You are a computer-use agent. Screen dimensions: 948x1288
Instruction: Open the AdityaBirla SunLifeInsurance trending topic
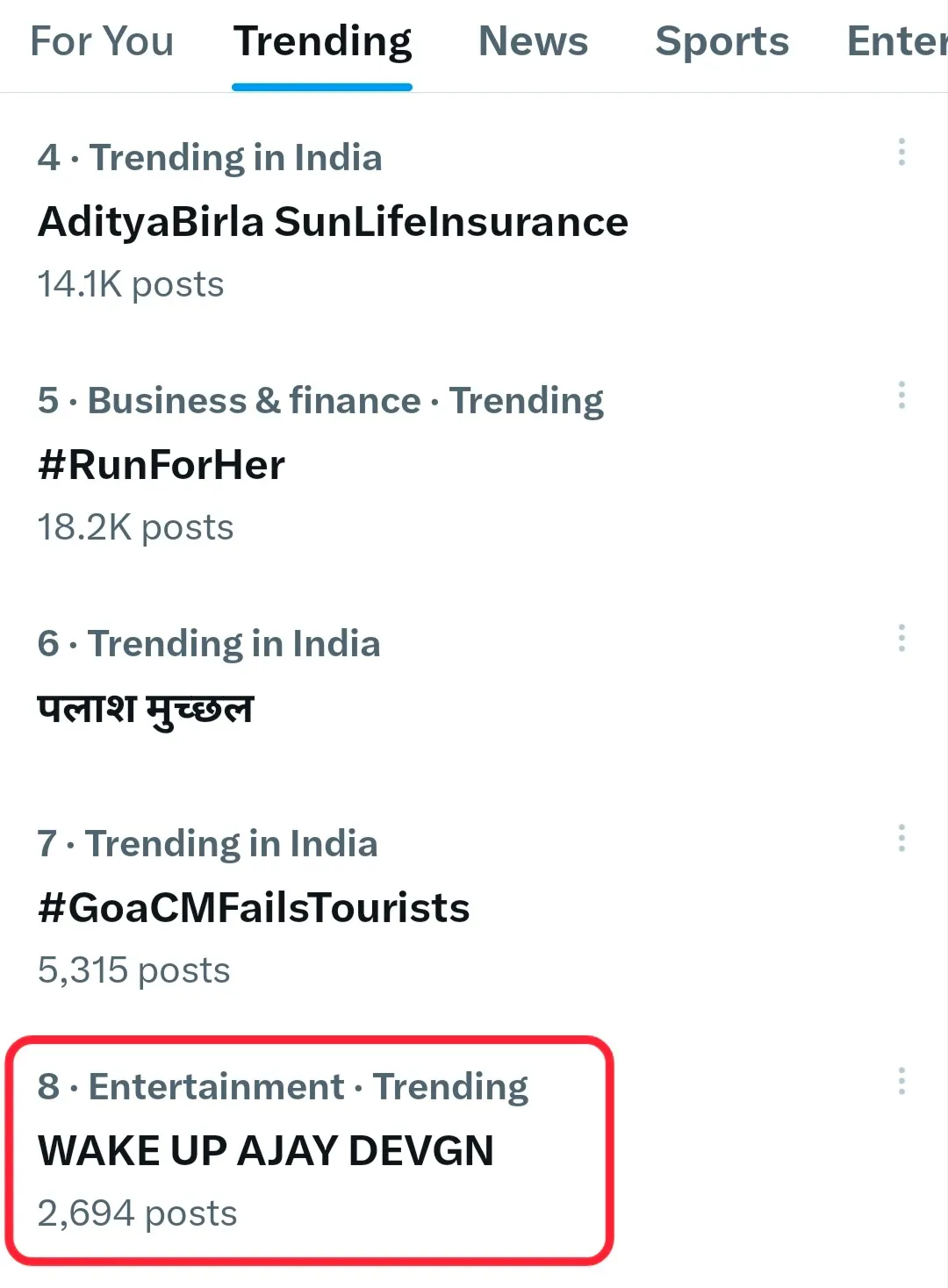pyautogui.click(x=333, y=222)
